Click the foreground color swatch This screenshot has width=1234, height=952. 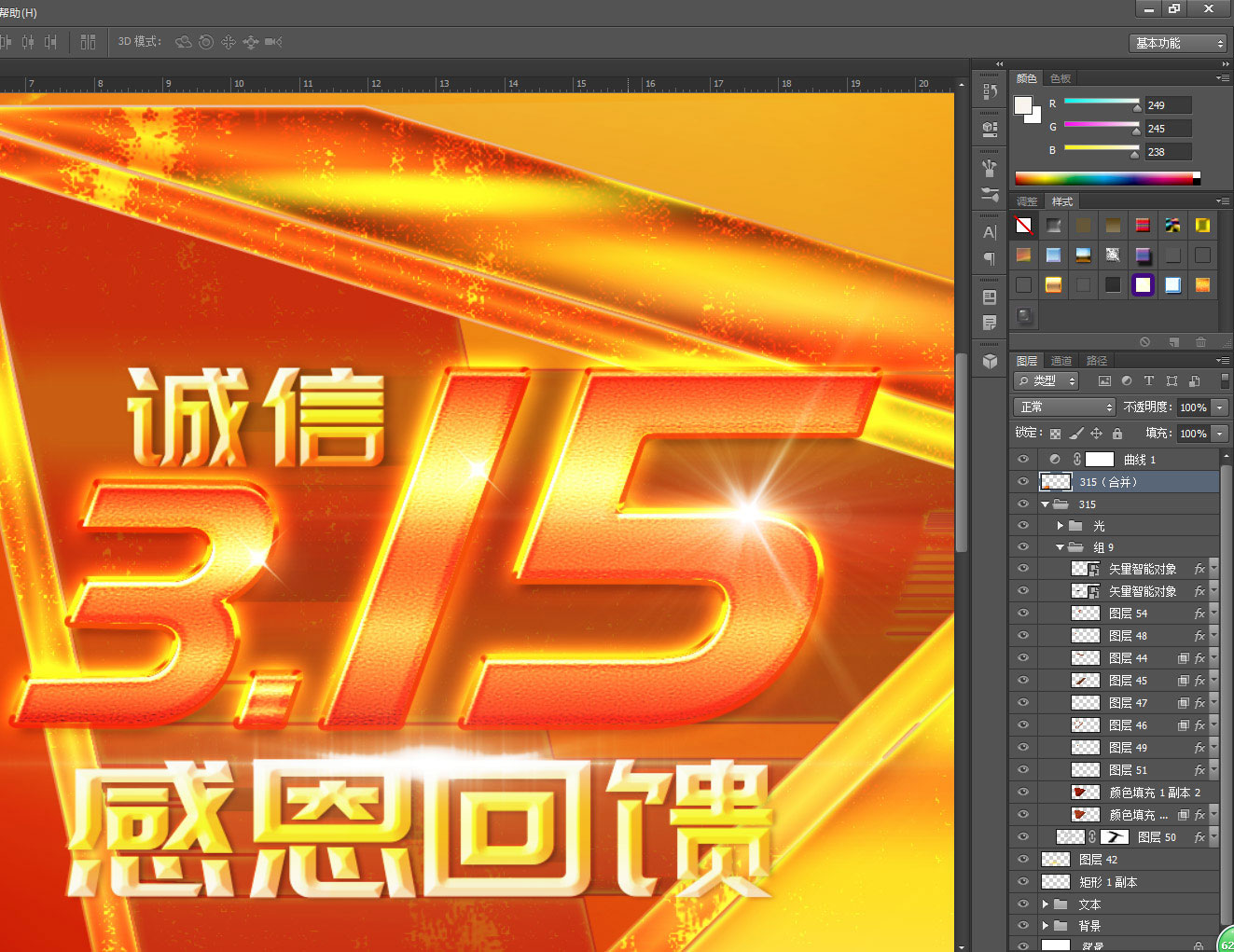click(x=1023, y=104)
